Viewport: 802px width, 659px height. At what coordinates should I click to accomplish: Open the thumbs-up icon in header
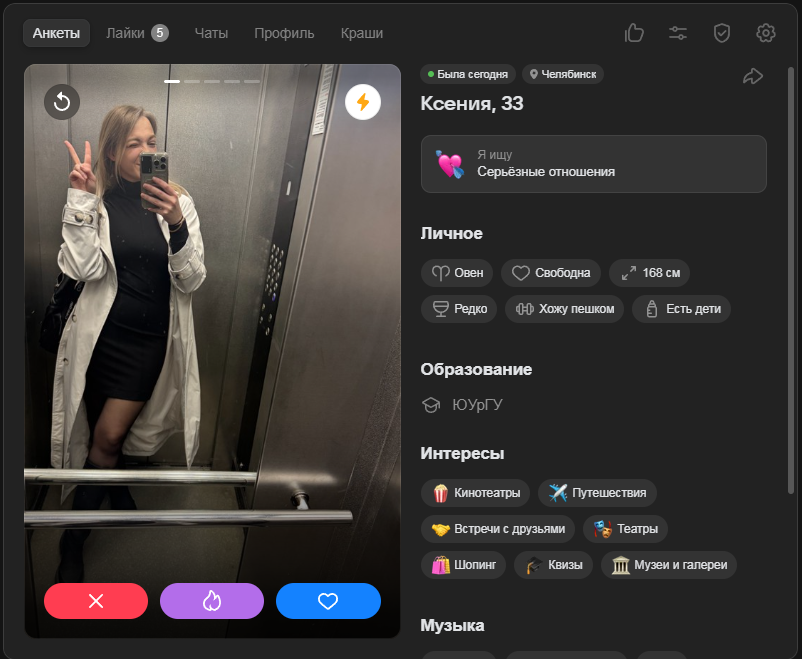tap(634, 33)
